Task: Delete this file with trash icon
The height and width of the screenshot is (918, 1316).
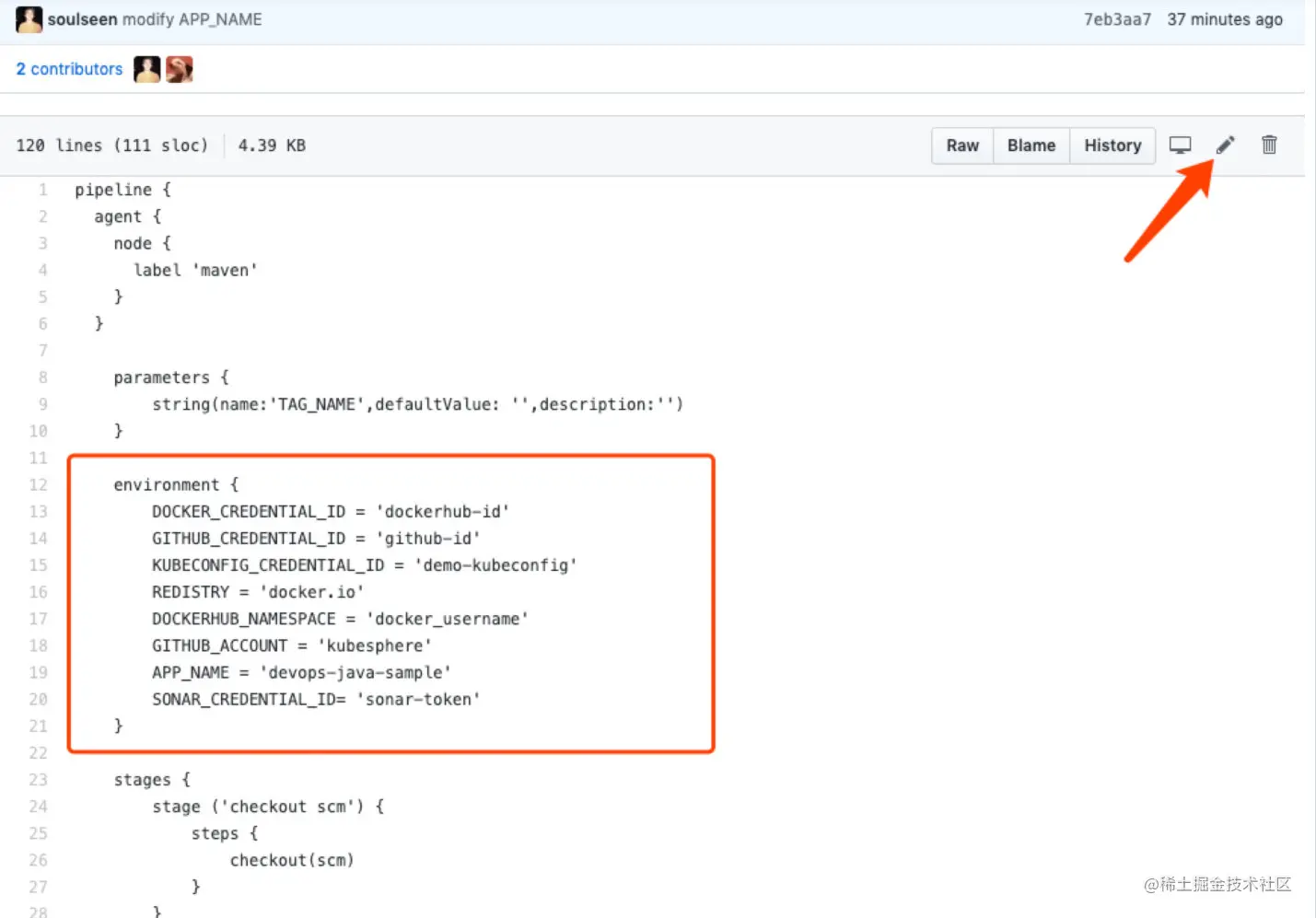Action: click(1269, 145)
